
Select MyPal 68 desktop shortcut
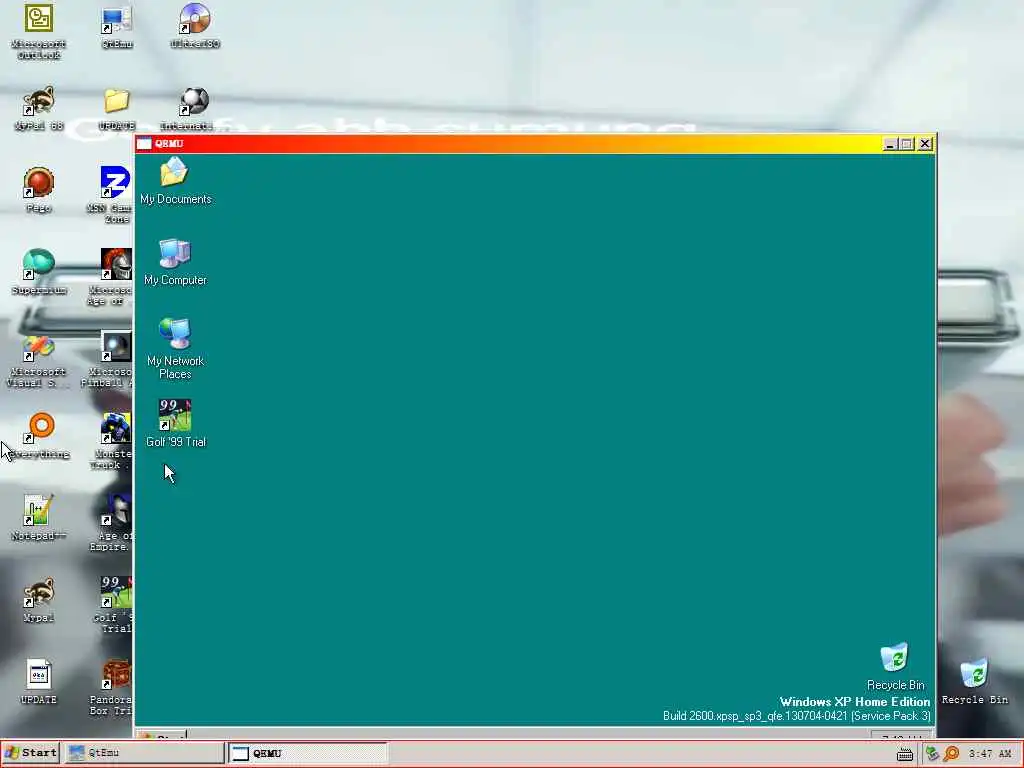[x=39, y=108]
